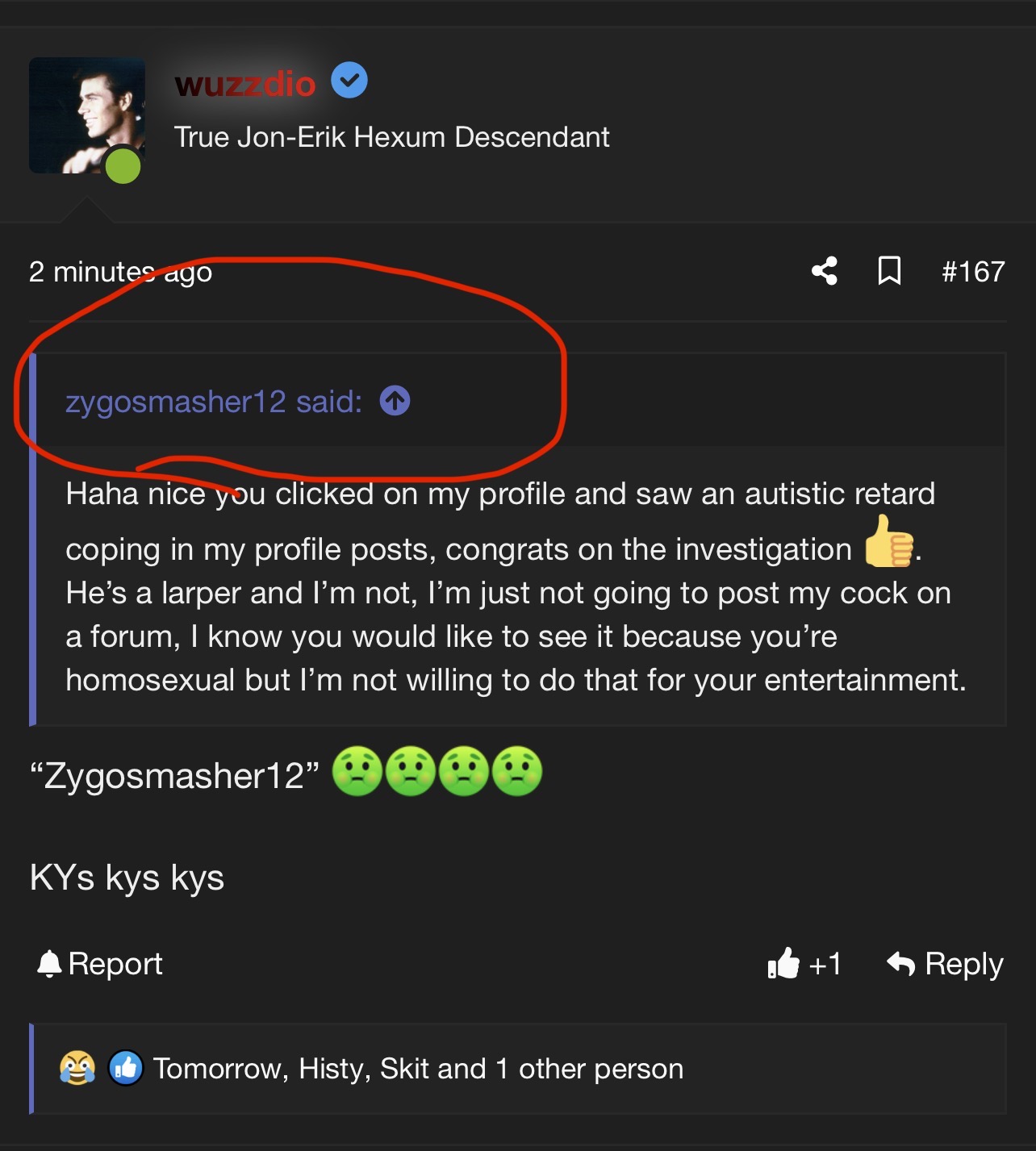
Task: Open the share post icon
Action: tap(824, 271)
